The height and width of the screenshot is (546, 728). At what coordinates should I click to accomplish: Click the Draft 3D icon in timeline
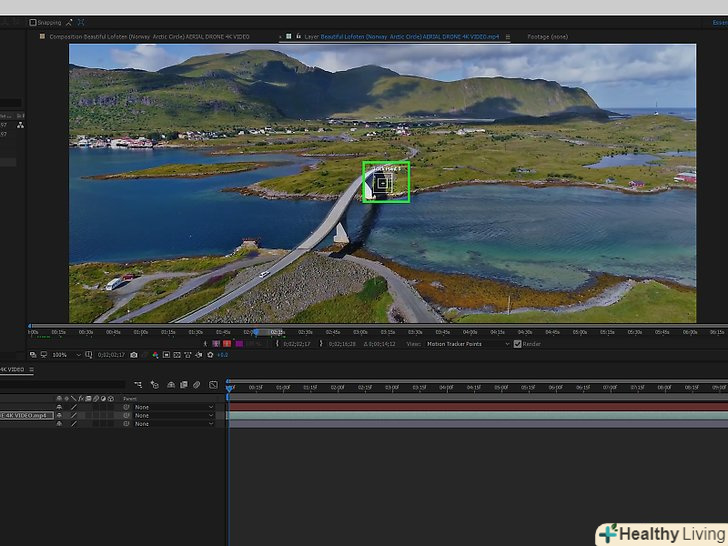pos(154,384)
